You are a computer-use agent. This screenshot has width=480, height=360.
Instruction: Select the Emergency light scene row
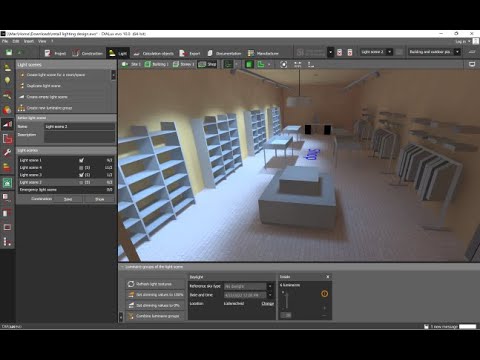coord(66,190)
